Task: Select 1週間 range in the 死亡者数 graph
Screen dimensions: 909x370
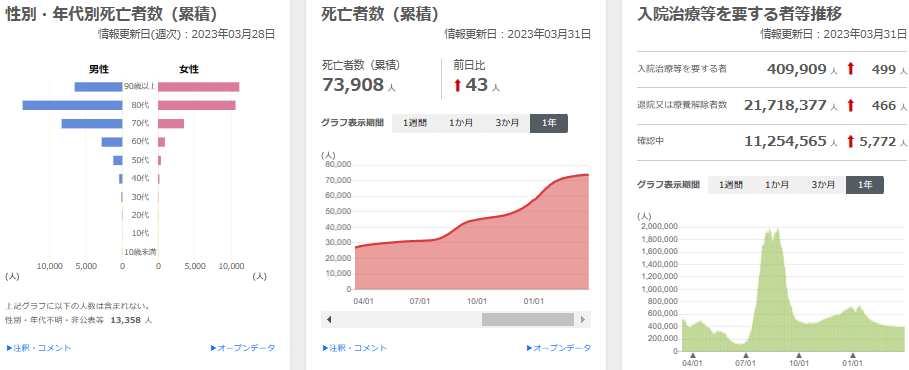Action: click(414, 123)
